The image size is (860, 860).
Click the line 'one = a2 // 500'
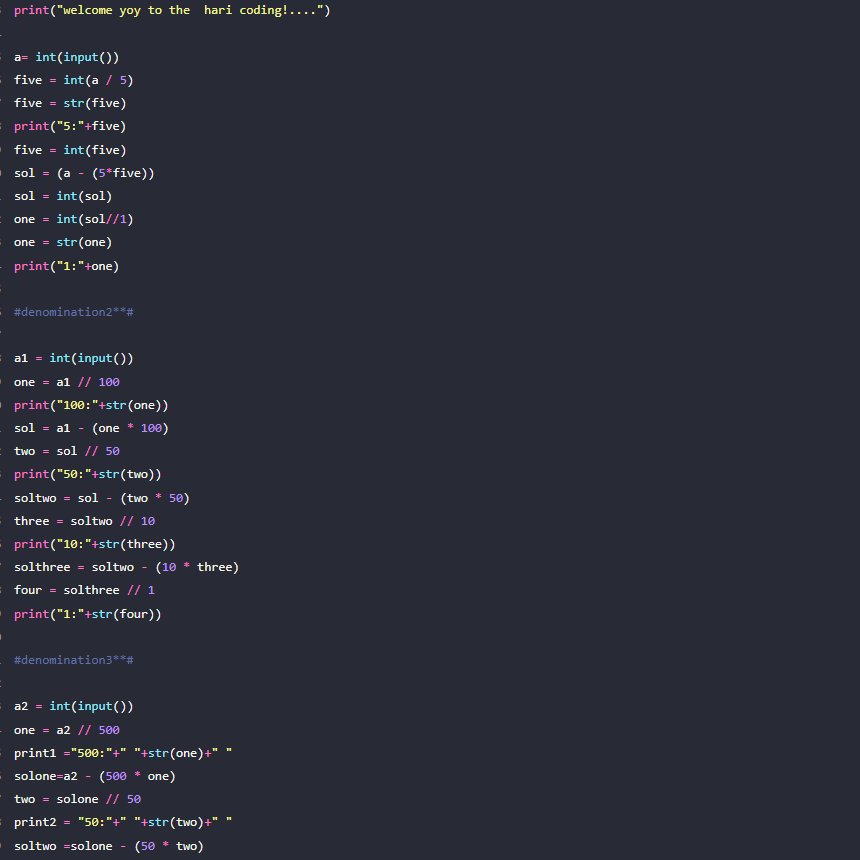(x=66, y=730)
